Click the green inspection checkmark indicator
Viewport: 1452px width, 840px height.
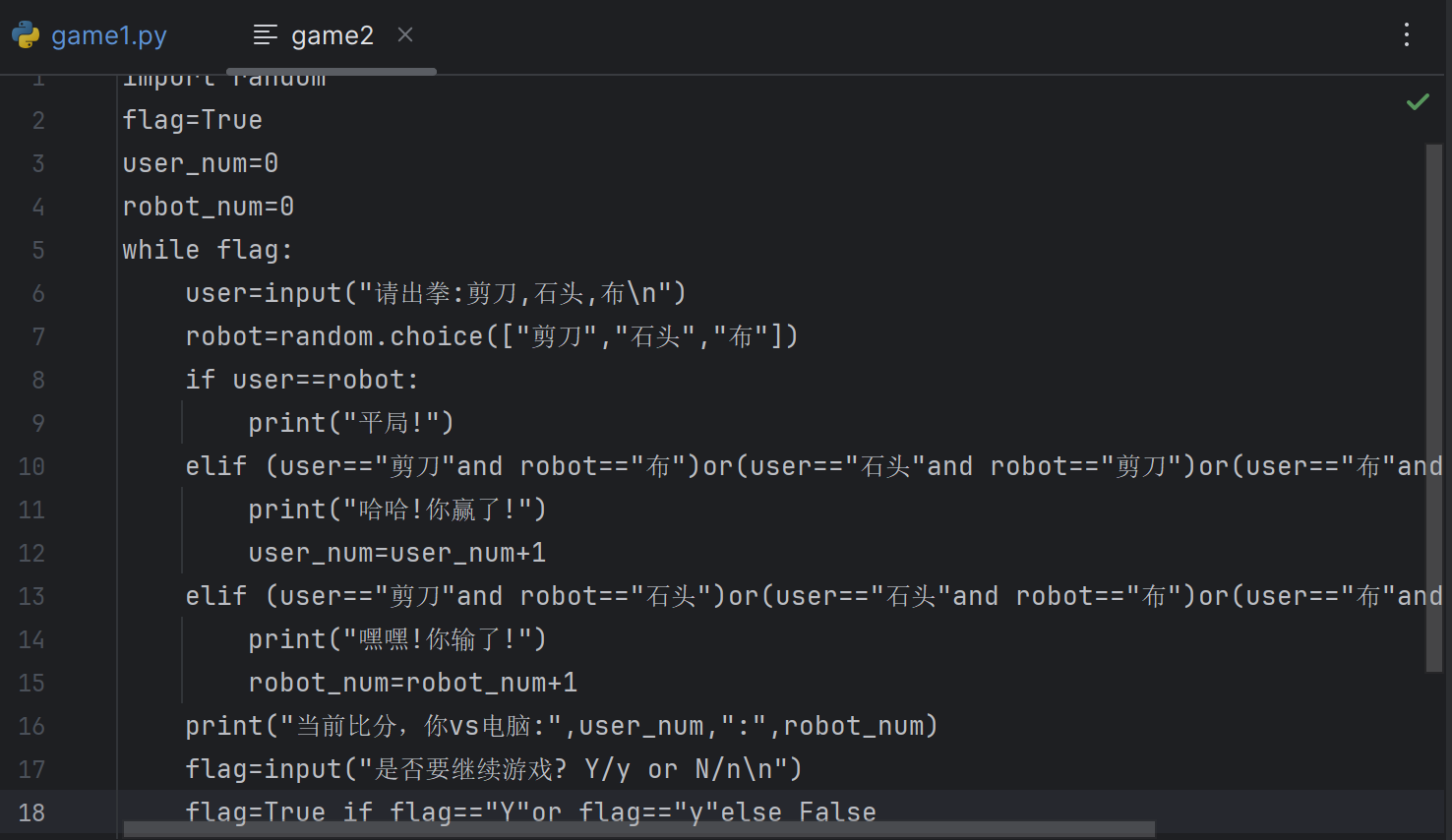click(1418, 101)
